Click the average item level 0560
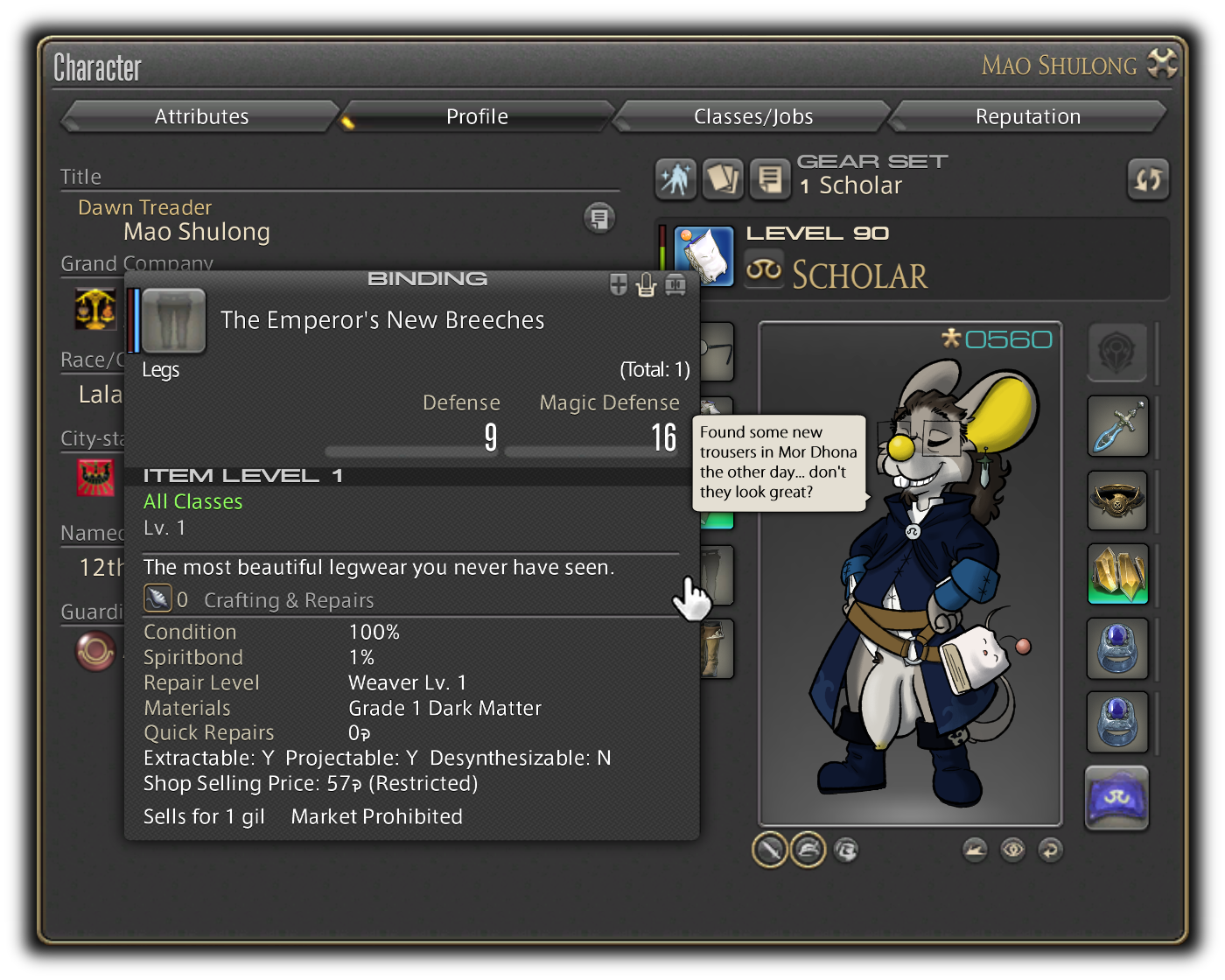Screen dimensions: 1225x980 point(997,339)
